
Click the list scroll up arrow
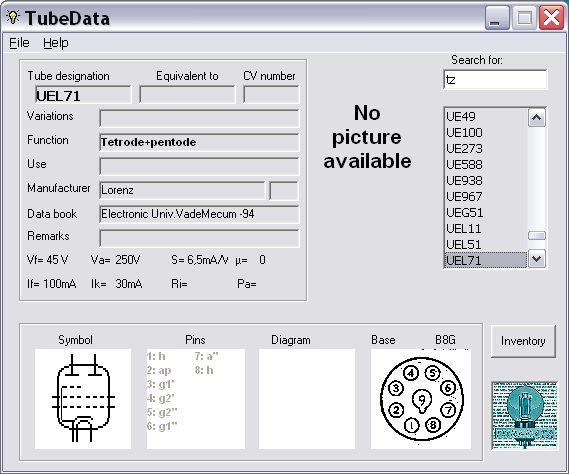(x=537, y=118)
